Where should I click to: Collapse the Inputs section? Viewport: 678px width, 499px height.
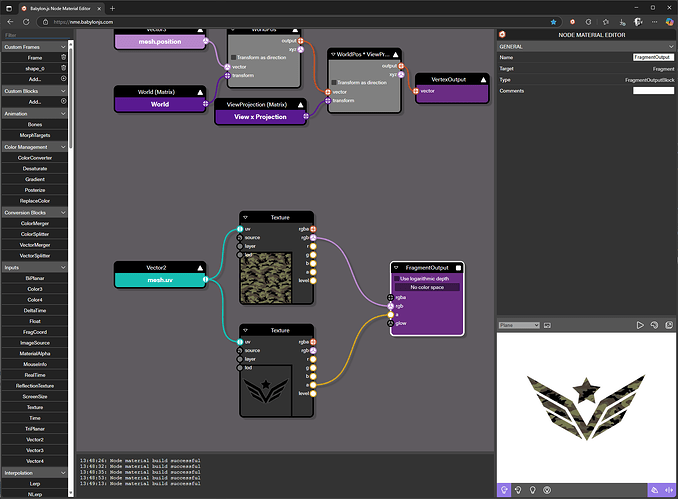[63, 267]
